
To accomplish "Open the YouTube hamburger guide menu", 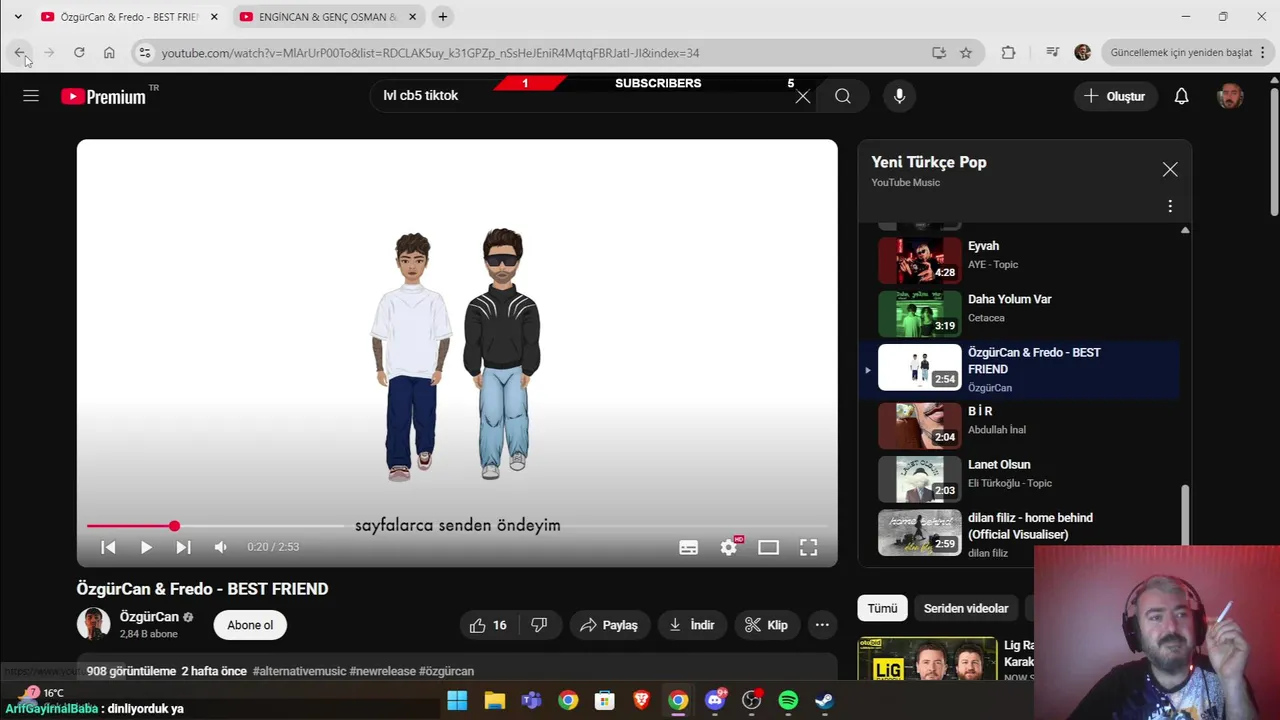I will 31,96.
